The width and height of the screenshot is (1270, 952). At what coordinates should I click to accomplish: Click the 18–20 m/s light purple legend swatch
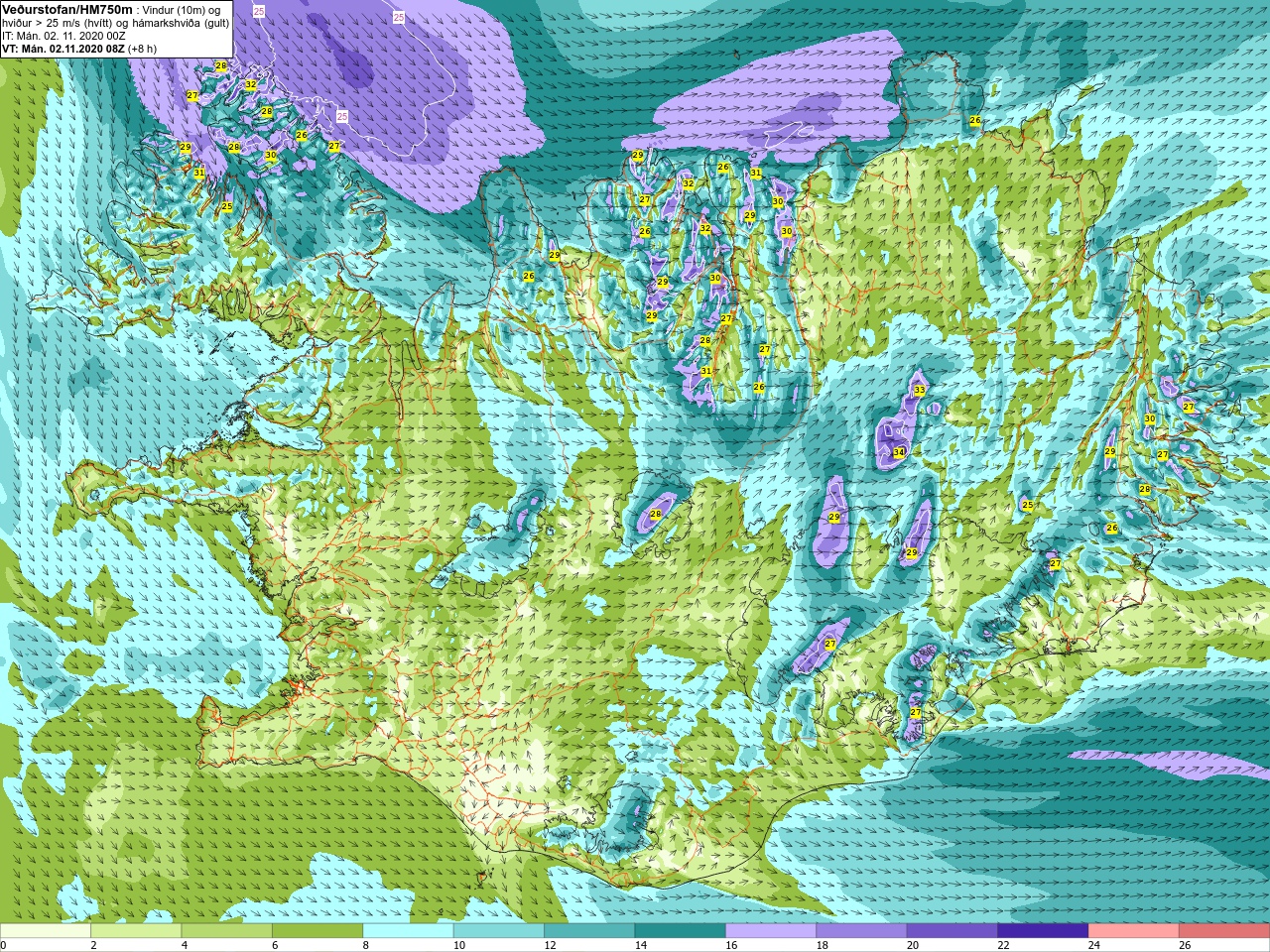(x=861, y=930)
